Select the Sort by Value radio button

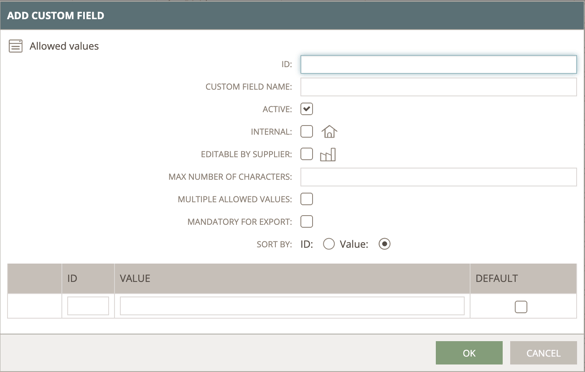point(384,244)
